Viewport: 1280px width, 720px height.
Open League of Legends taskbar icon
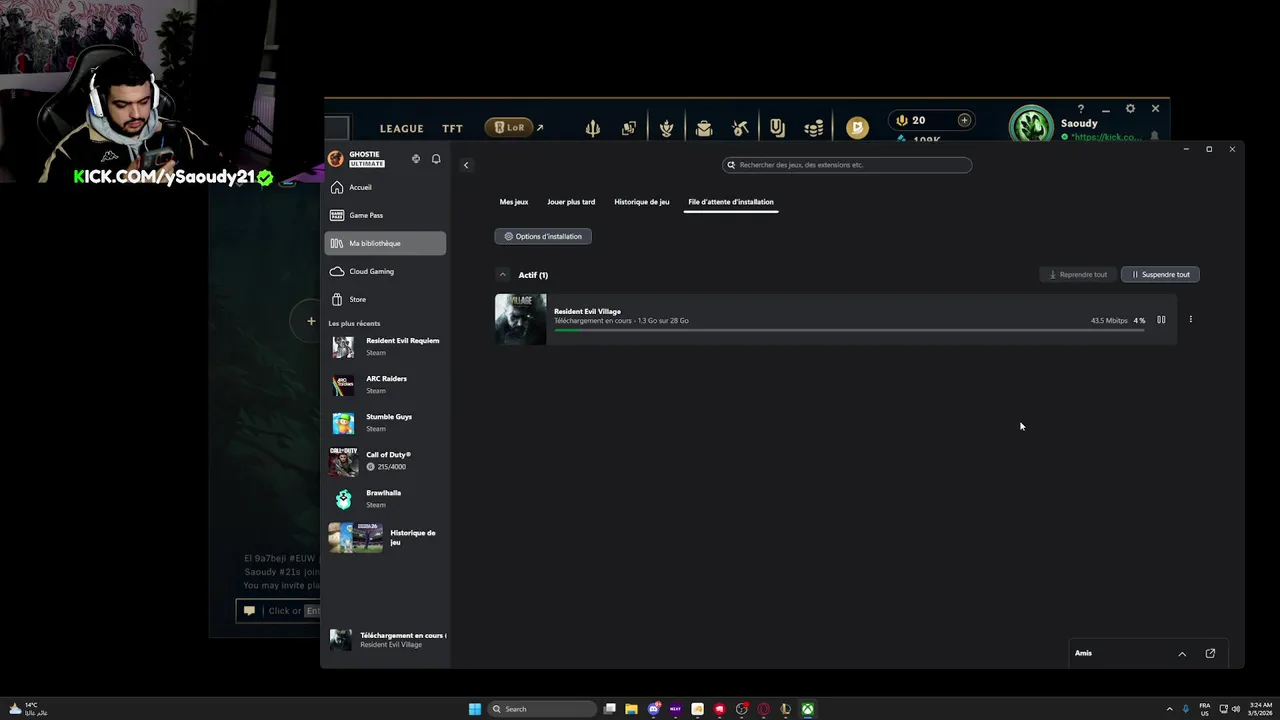(x=785, y=709)
